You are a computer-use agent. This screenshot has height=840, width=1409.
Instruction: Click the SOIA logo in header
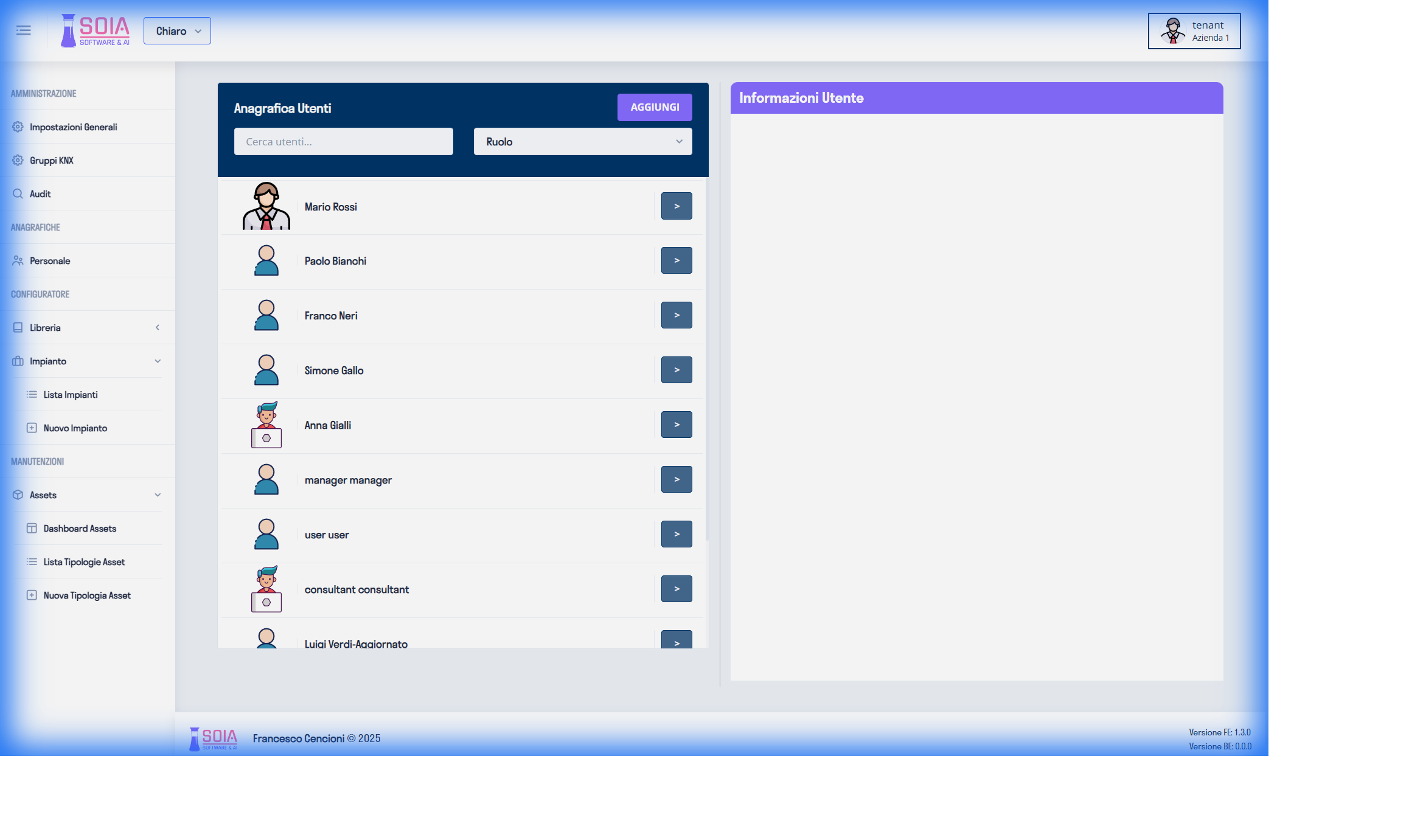(x=96, y=30)
